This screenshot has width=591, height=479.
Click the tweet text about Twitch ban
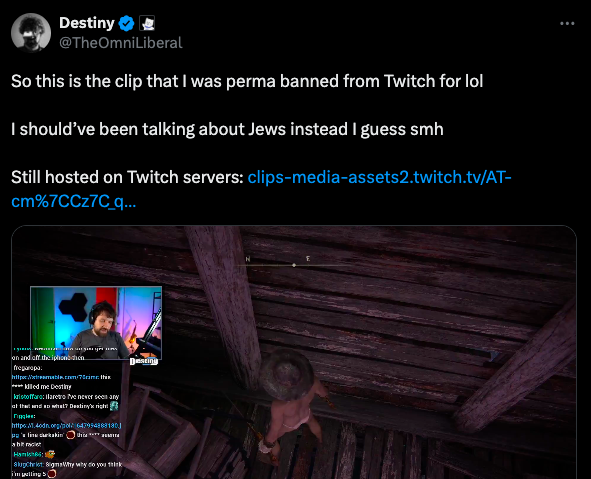point(247,81)
